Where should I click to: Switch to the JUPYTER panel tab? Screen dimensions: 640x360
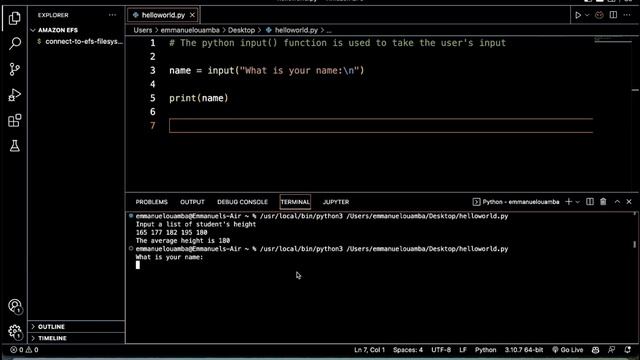click(x=336, y=202)
